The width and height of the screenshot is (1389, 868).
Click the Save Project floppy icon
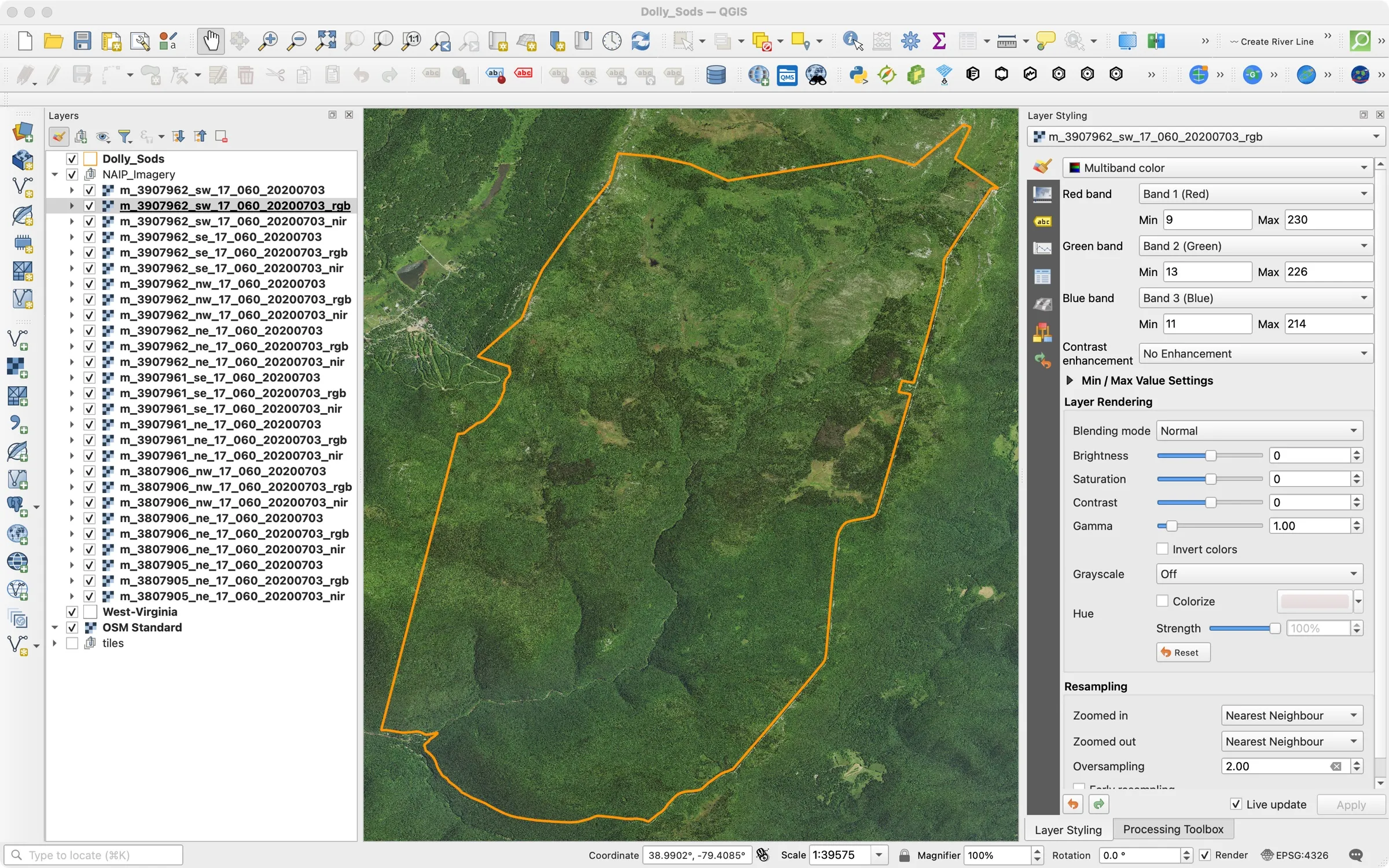tap(82, 41)
